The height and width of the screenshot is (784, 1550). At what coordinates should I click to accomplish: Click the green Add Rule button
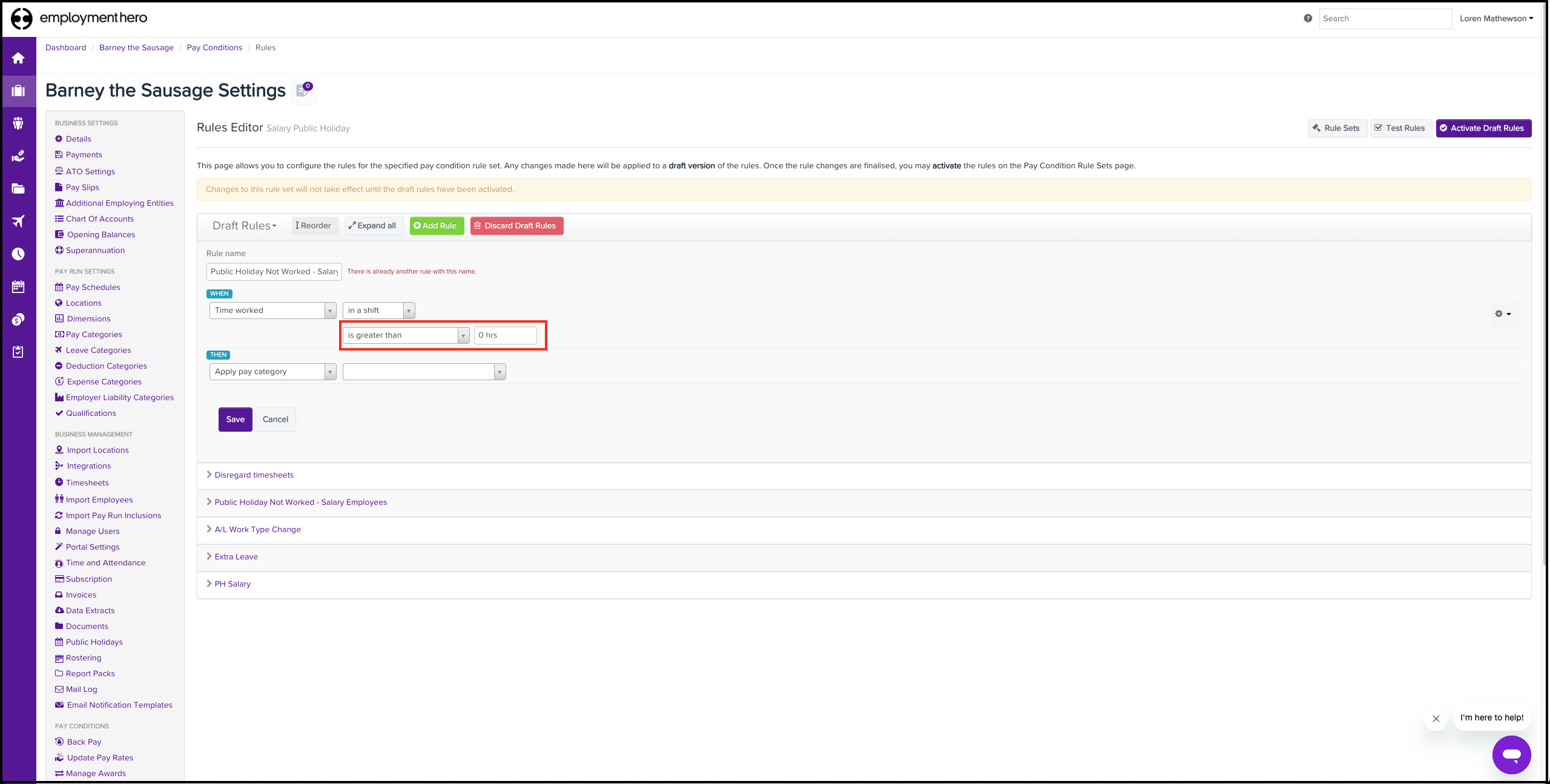(x=436, y=226)
